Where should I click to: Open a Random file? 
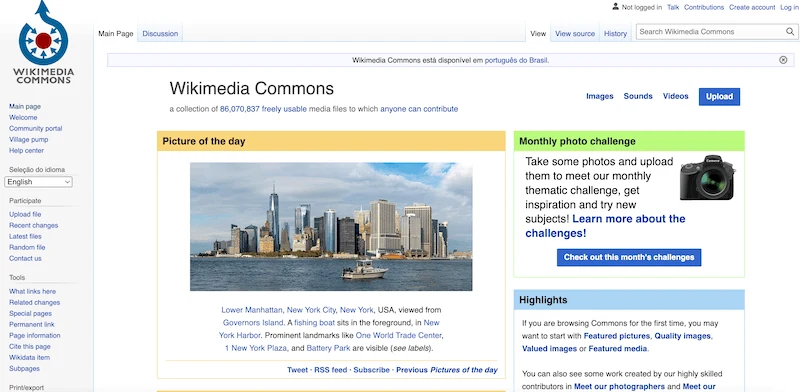(27, 247)
